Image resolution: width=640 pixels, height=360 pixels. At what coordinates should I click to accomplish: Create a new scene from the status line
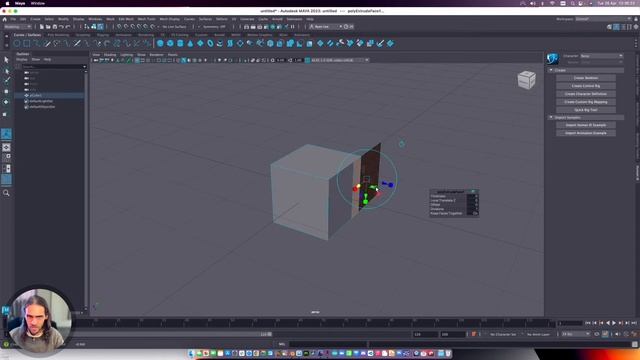point(42,27)
